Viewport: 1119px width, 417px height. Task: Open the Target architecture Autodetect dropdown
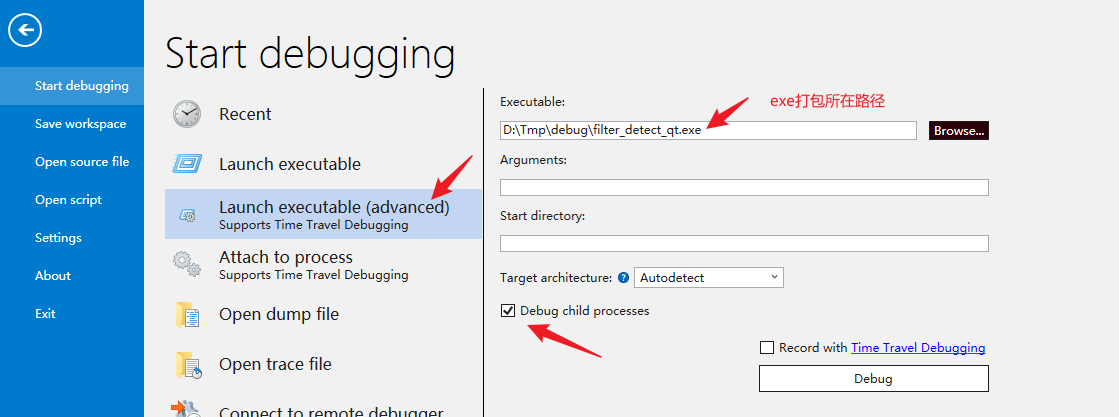[709, 277]
